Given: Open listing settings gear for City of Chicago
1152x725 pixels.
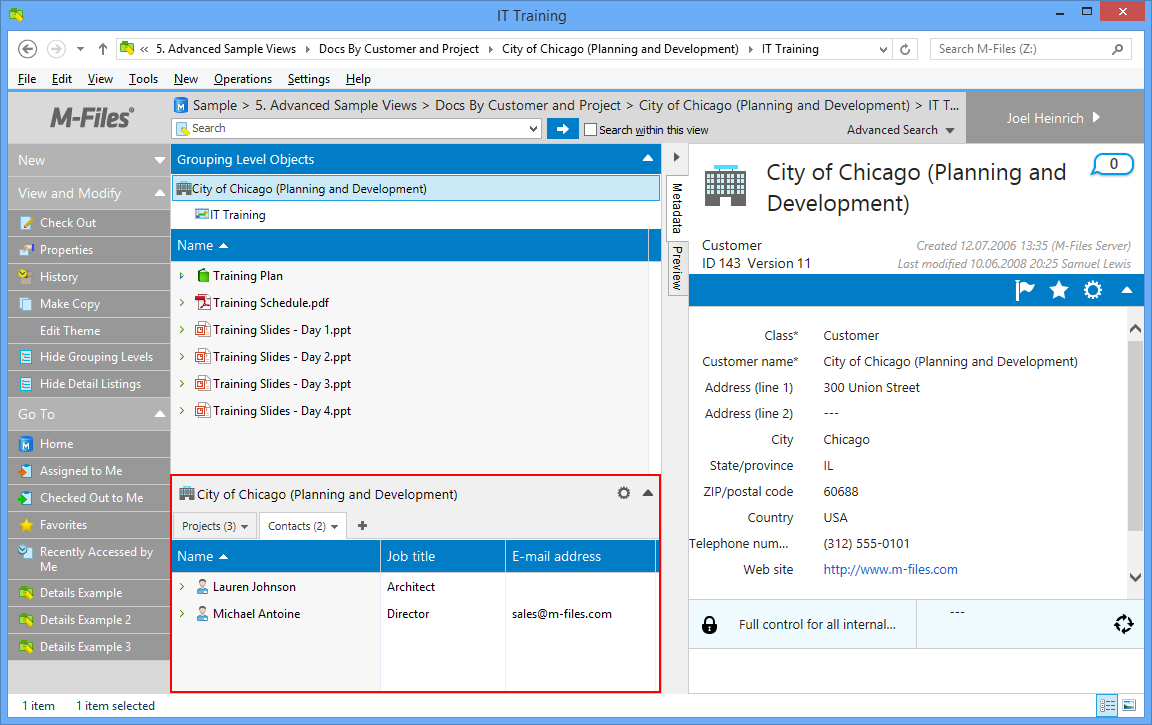Looking at the screenshot, I should [624, 493].
